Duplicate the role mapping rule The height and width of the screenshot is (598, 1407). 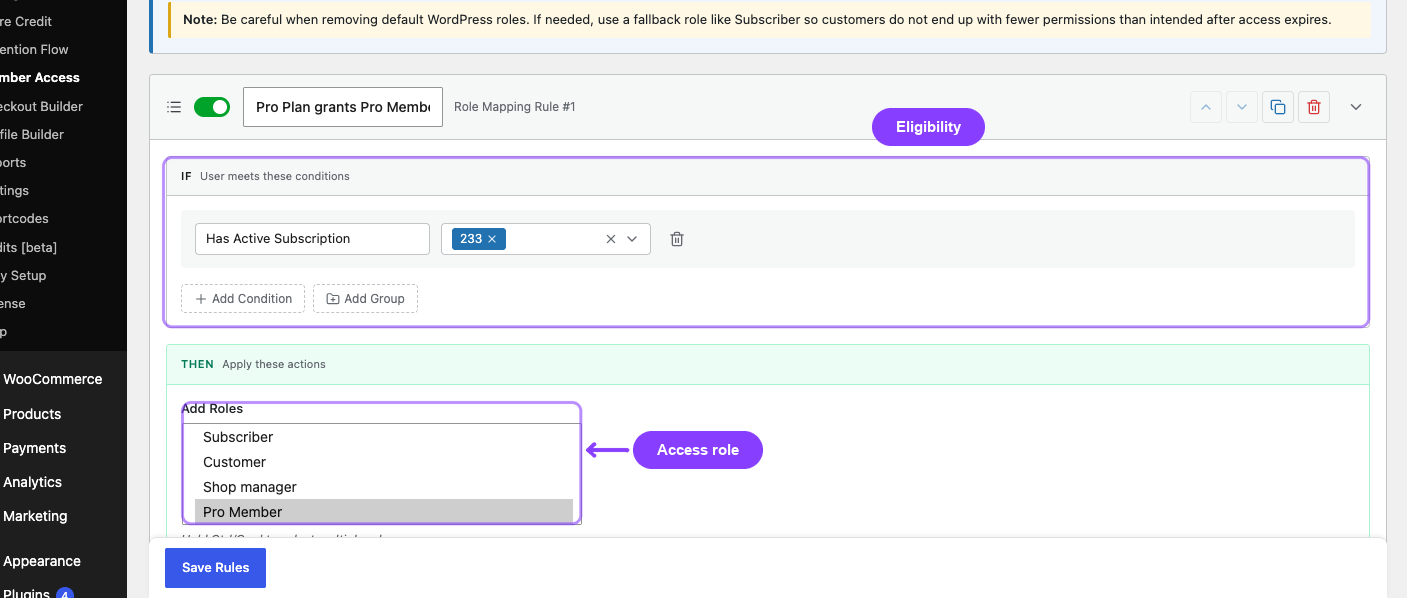[1278, 107]
